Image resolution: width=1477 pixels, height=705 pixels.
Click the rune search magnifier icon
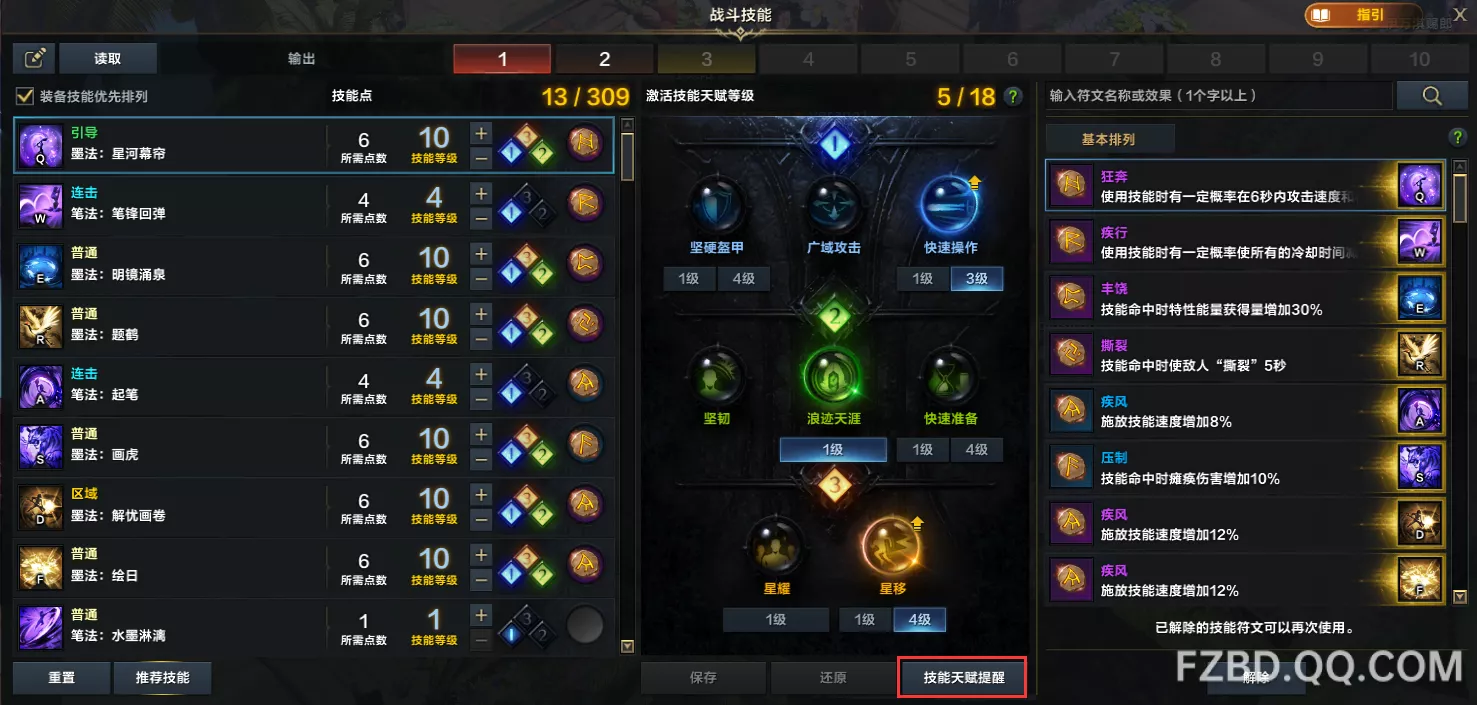tap(1432, 96)
